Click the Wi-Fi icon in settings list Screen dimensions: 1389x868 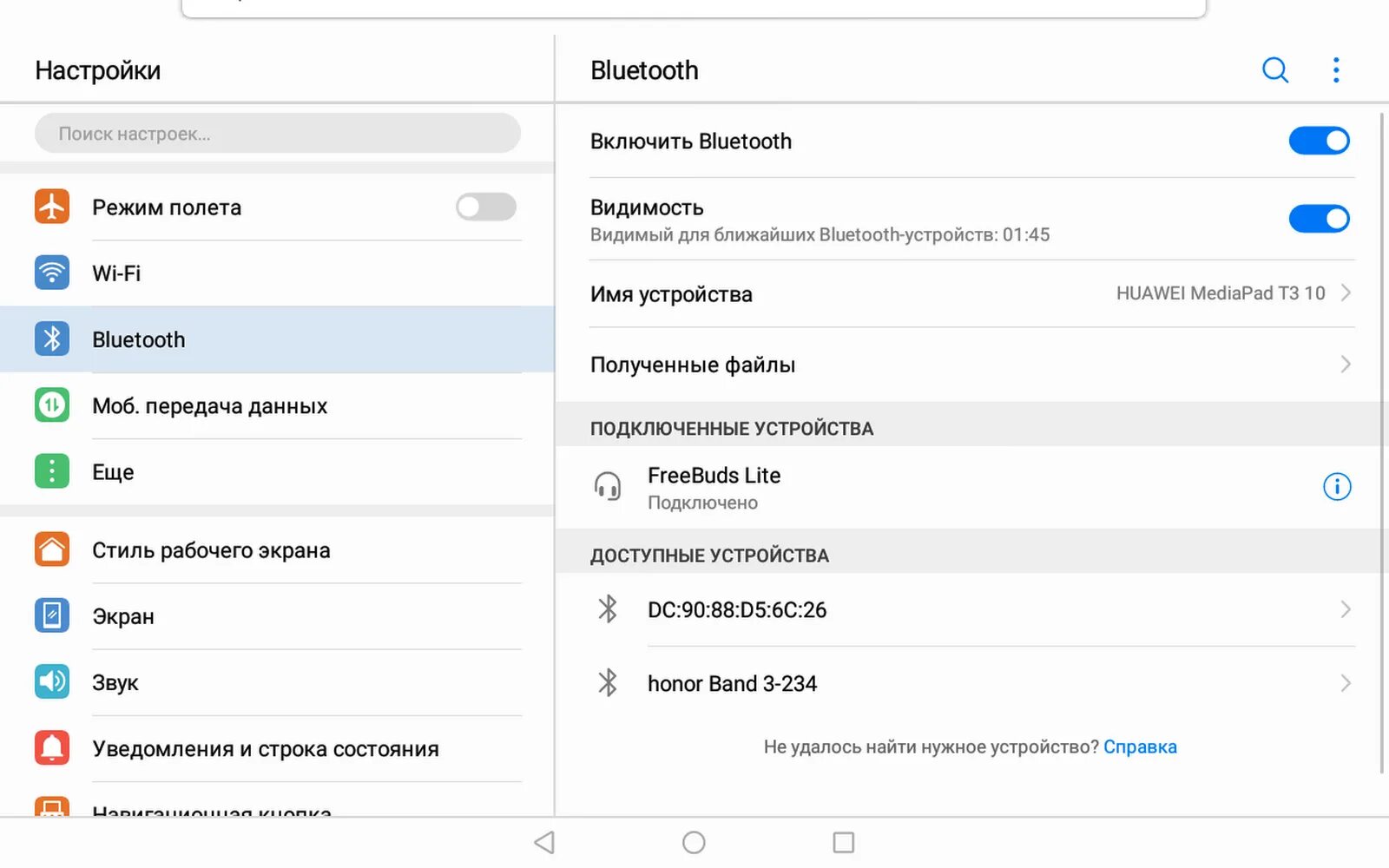click(52, 273)
